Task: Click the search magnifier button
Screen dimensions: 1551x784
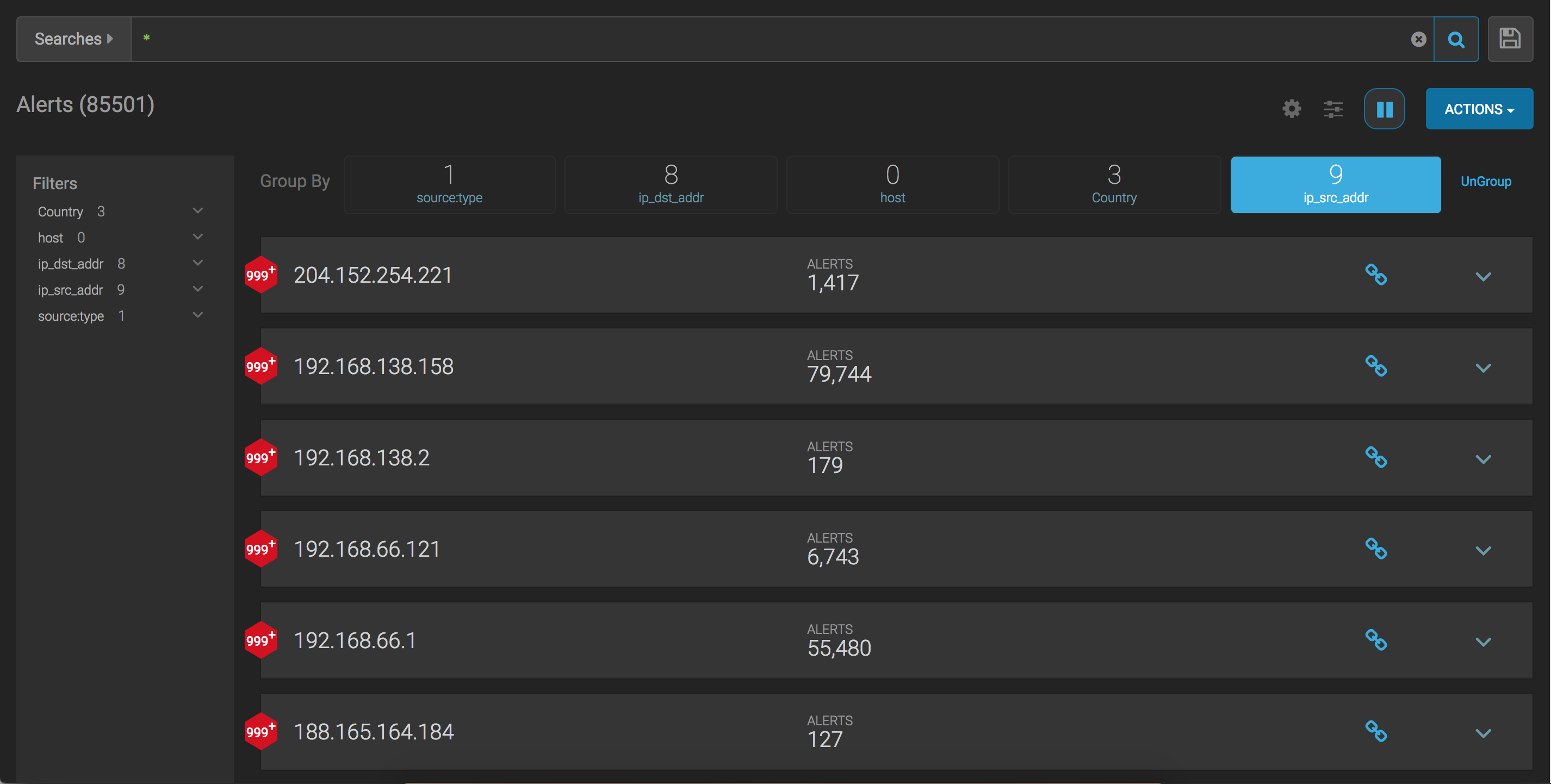Action: pos(1455,40)
